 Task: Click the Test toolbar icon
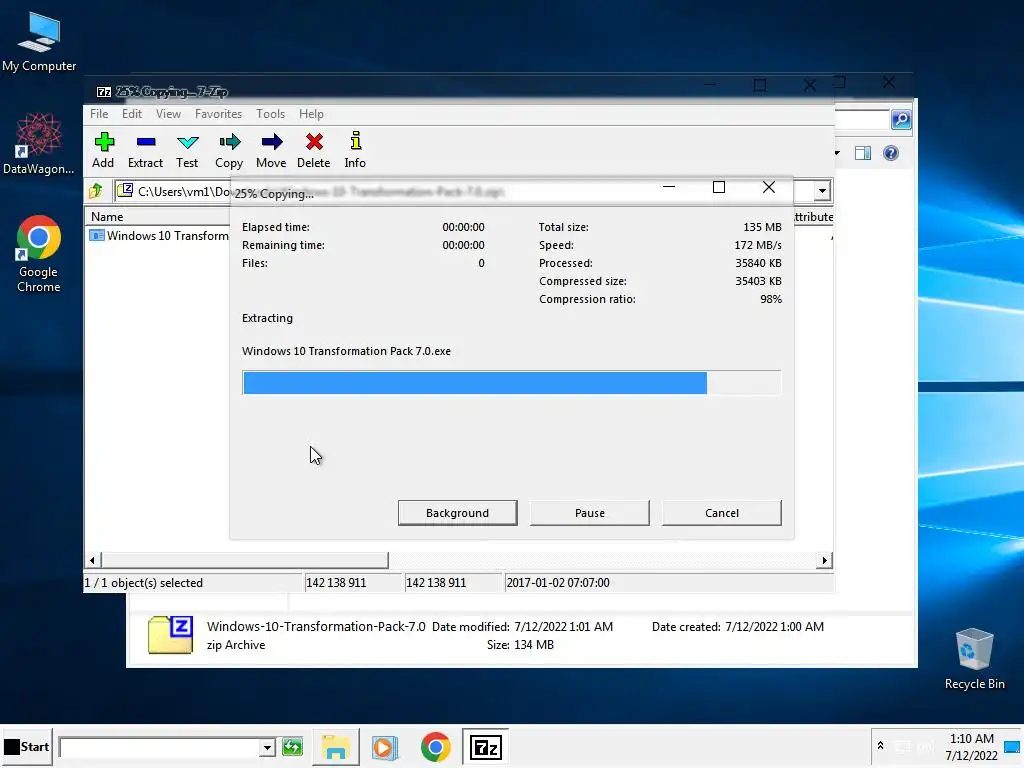point(187,150)
